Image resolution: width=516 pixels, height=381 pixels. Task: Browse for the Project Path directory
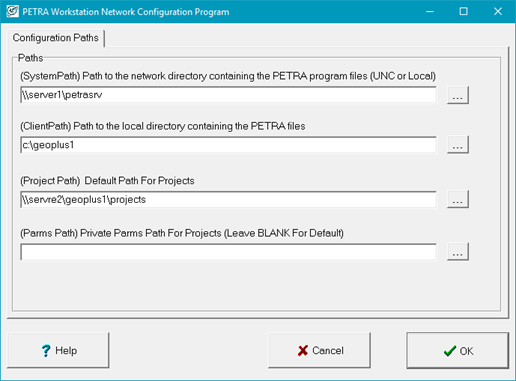458,199
